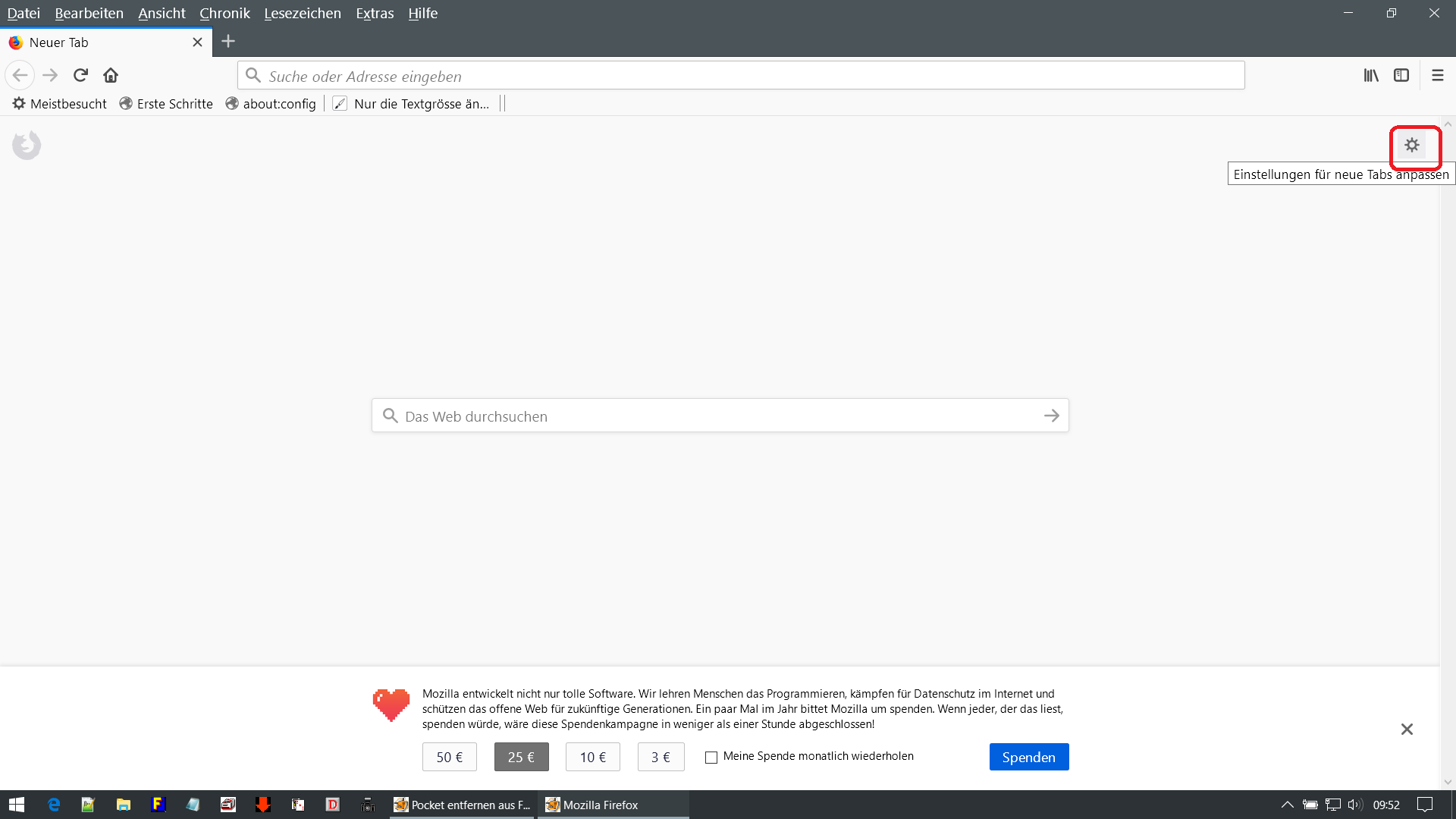This screenshot has width=1456, height=819.
Task: Open new tab settings gear icon
Action: (1411, 145)
